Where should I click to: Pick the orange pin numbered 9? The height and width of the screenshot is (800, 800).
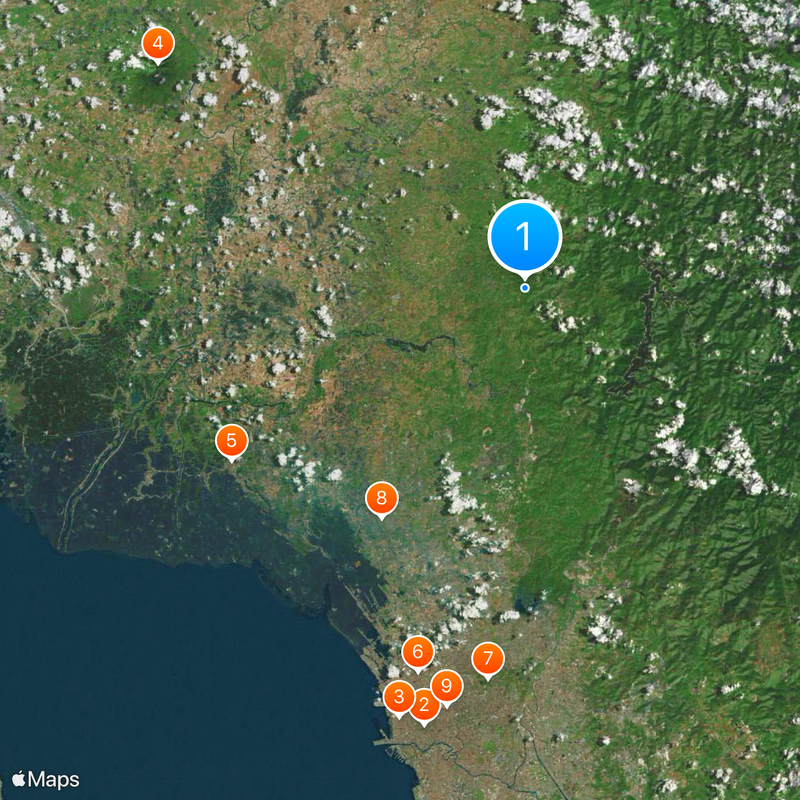coord(447,686)
